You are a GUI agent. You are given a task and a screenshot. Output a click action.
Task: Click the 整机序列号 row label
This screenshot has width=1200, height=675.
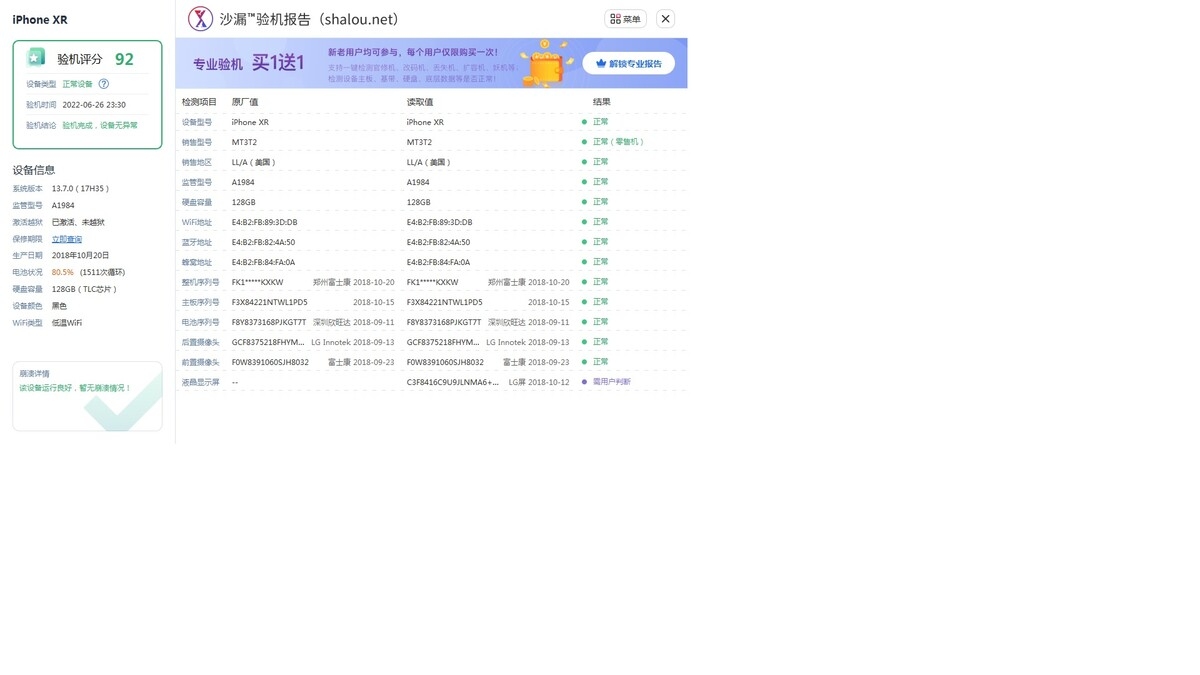click(200, 282)
